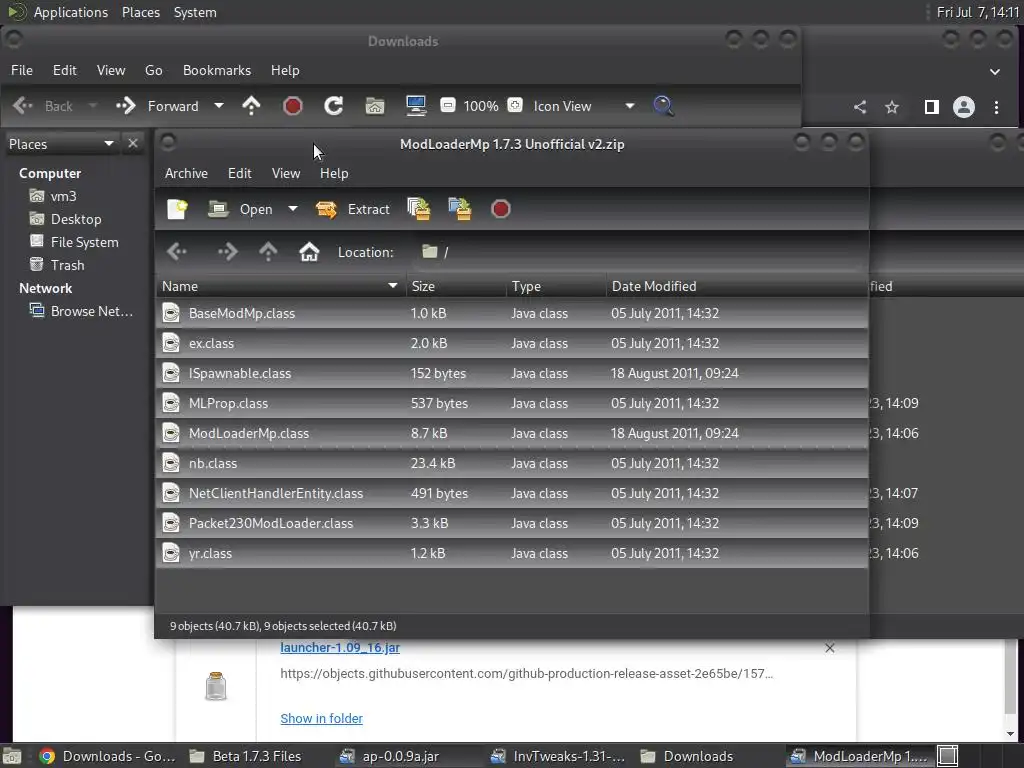Click the archive manager stop icon
Viewport: 1024px width, 768px height.
(x=500, y=209)
